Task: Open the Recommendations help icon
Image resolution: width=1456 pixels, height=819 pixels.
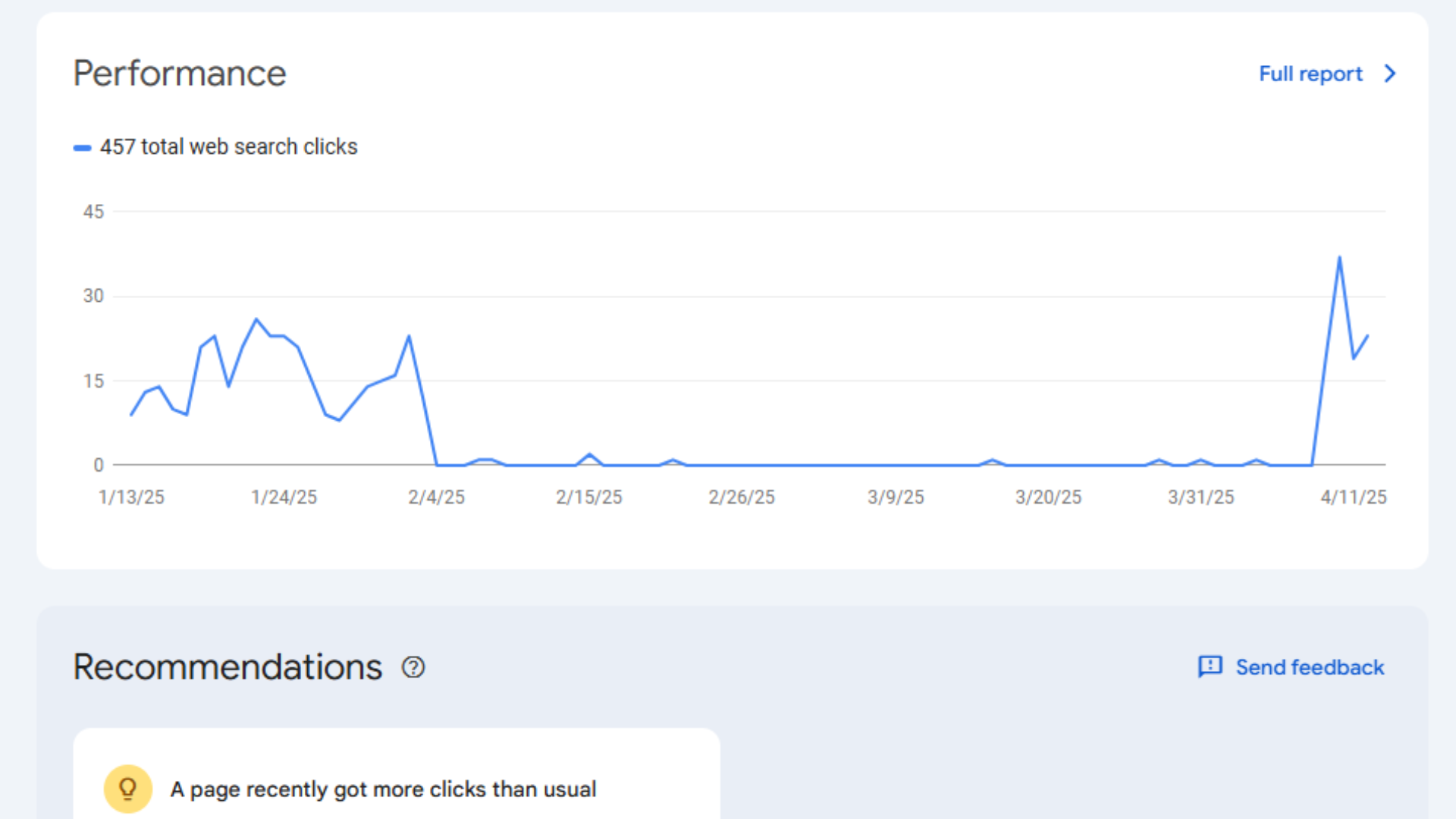Action: click(x=413, y=667)
